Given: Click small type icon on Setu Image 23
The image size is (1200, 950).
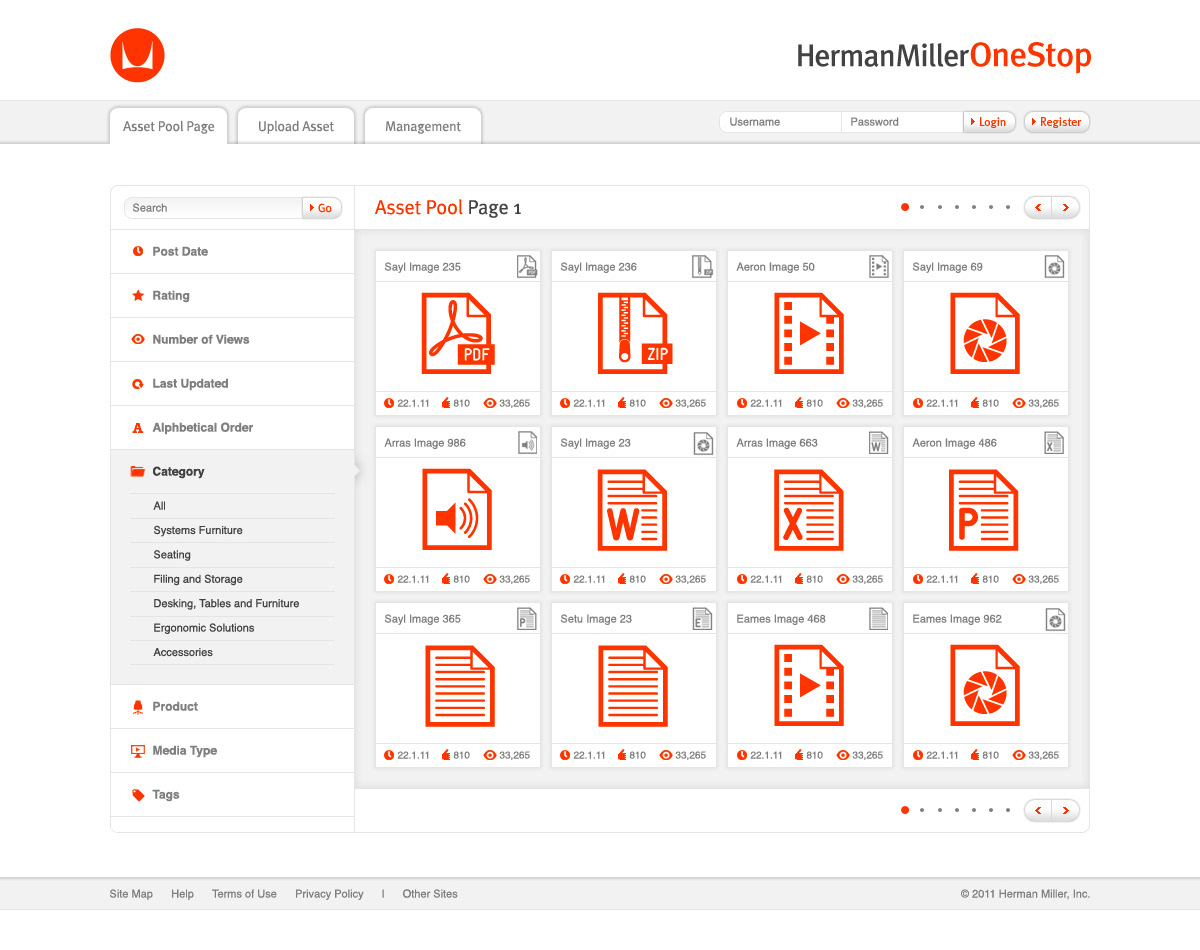Looking at the screenshot, I should [x=703, y=618].
